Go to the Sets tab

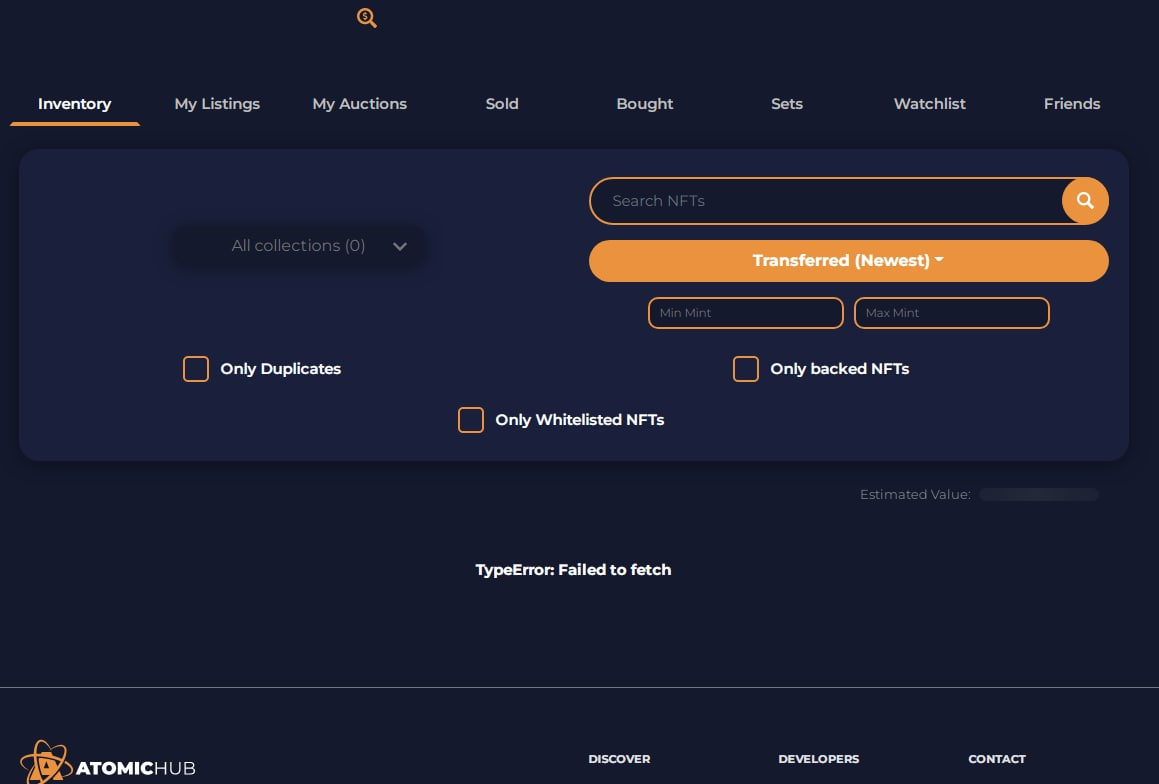click(x=787, y=104)
